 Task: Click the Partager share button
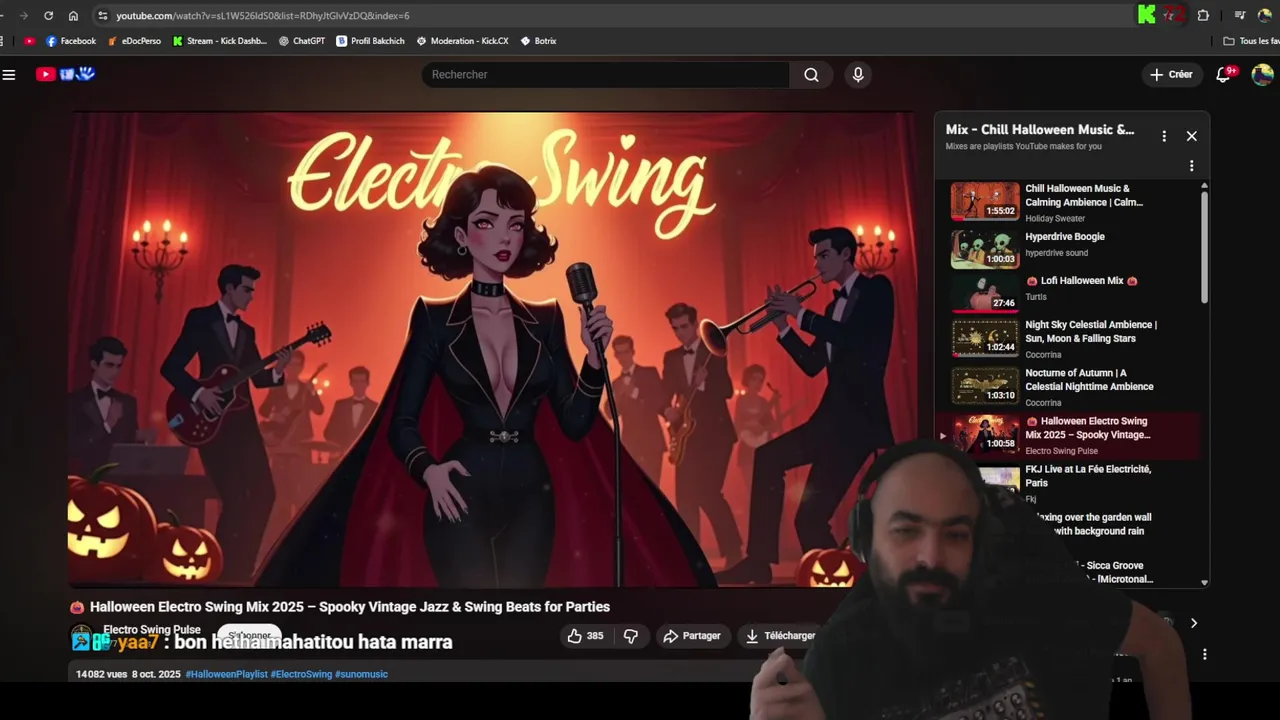[x=692, y=636]
